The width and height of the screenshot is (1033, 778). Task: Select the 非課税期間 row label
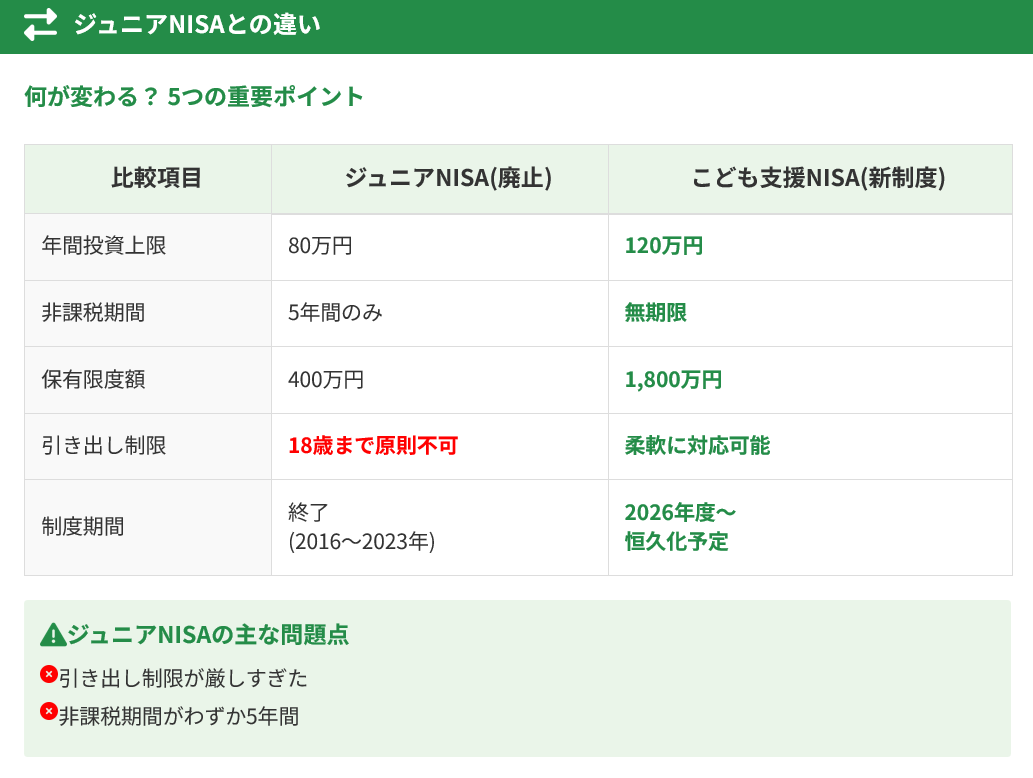93,313
